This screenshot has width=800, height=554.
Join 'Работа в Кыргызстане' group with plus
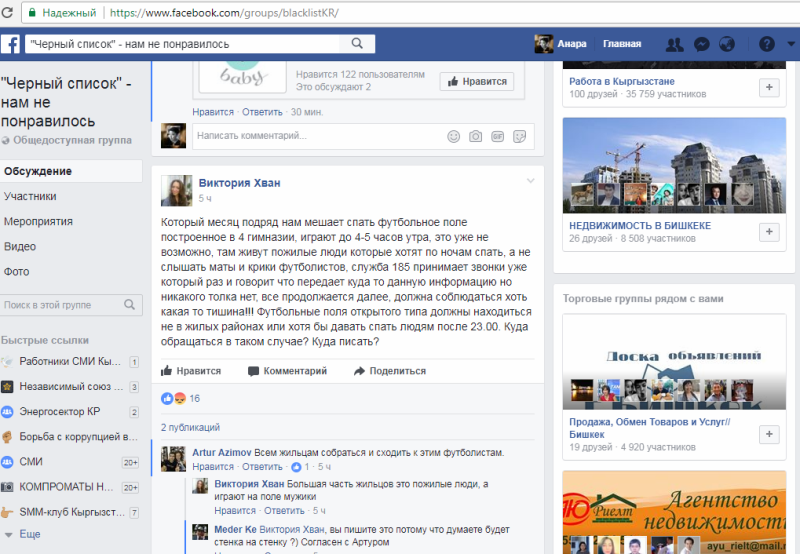point(769,88)
